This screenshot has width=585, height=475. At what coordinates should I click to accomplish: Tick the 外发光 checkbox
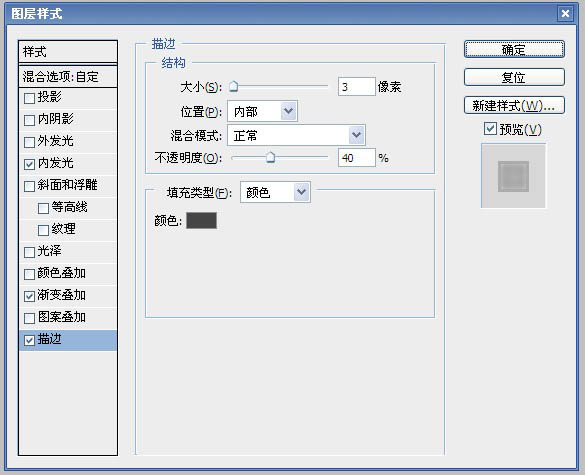(x=29, y=142)
